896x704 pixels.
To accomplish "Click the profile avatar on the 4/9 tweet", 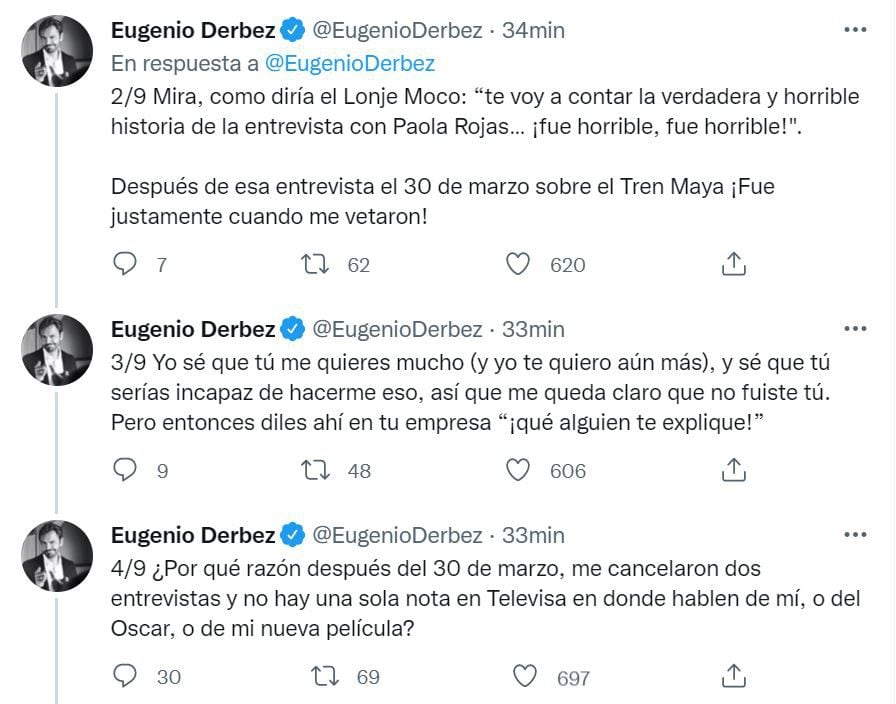I will pyautogui.click(x=58, y=555).
